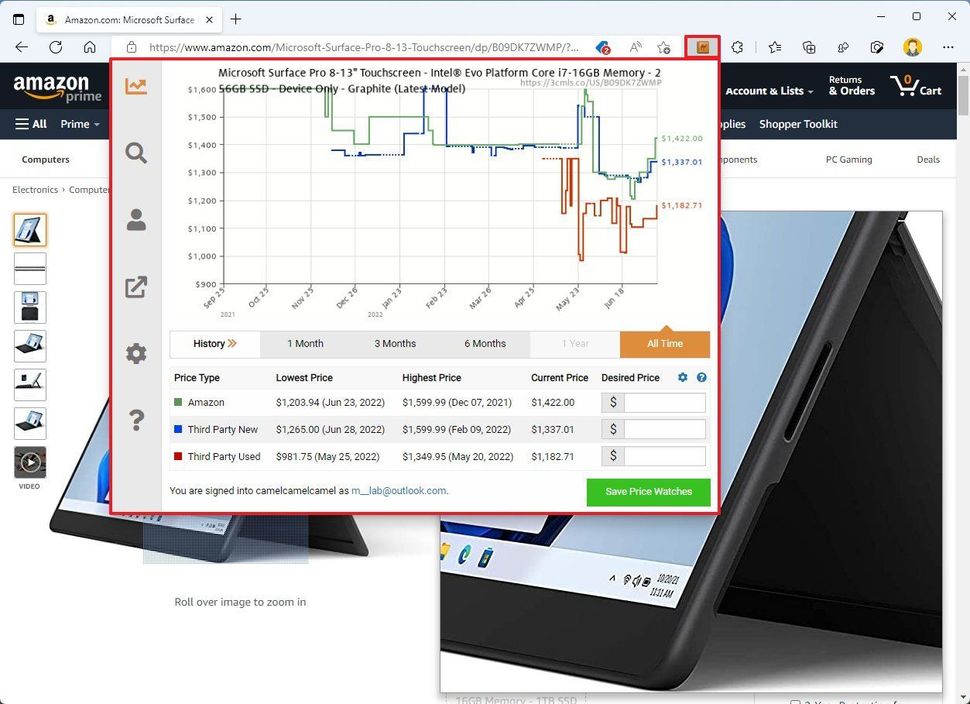Open the Desired Price settings gear
The image size is (970, 704).
coord(682,377)
